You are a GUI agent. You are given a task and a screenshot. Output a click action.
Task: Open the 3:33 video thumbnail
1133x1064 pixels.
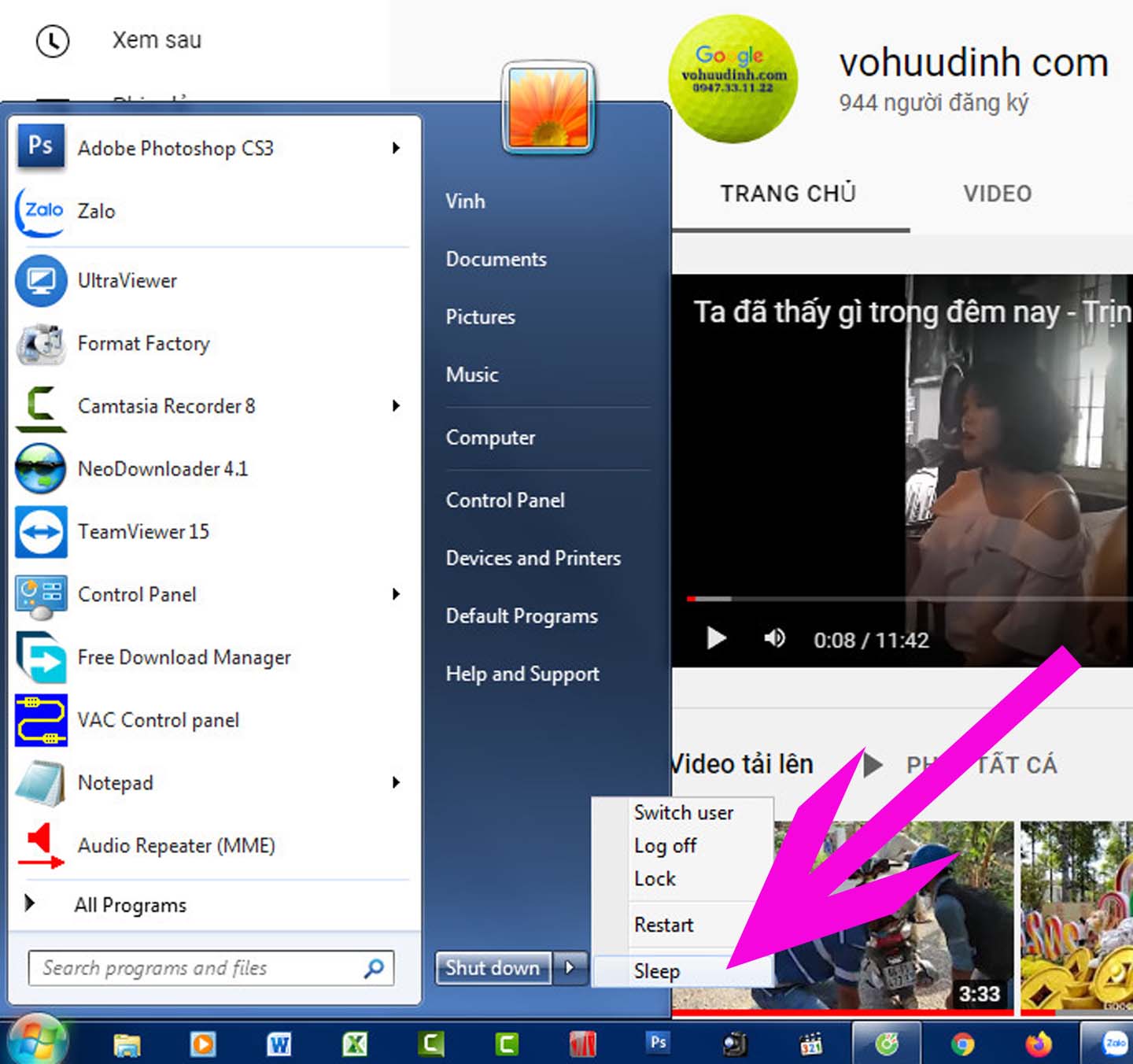(894, 917)
